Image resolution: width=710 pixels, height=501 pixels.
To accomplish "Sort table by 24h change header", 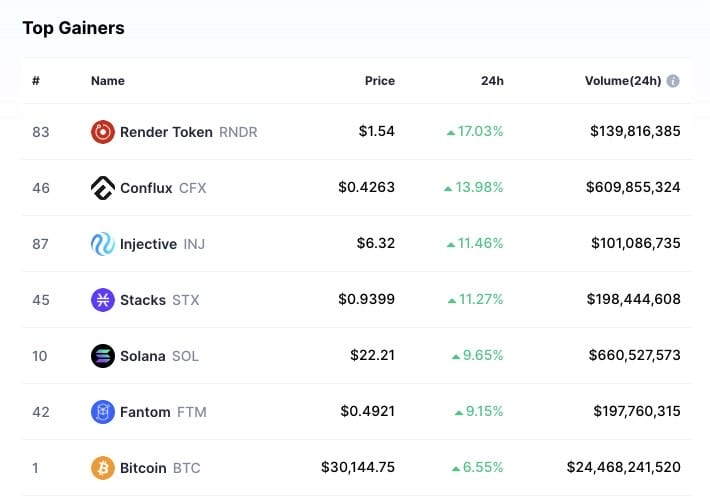I will 491,81.
